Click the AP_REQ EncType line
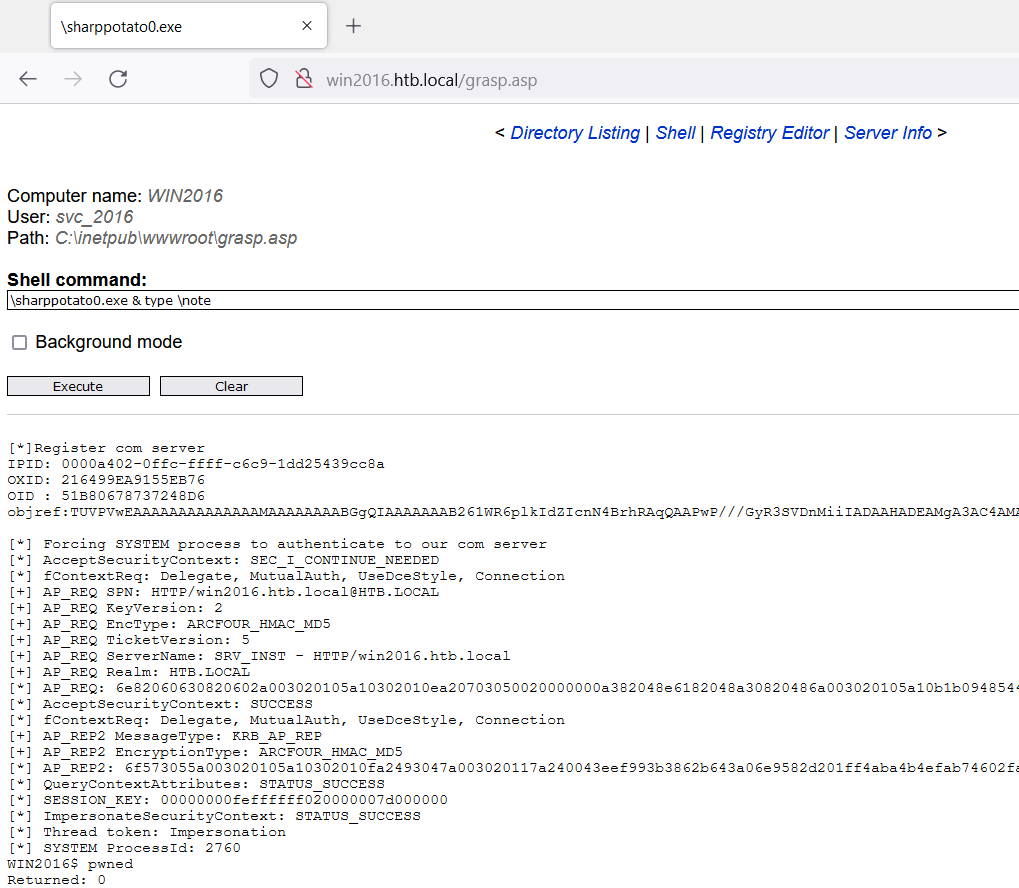Image resolution: width=1019 pixels, height=888 pixels. tap(169, 624)
